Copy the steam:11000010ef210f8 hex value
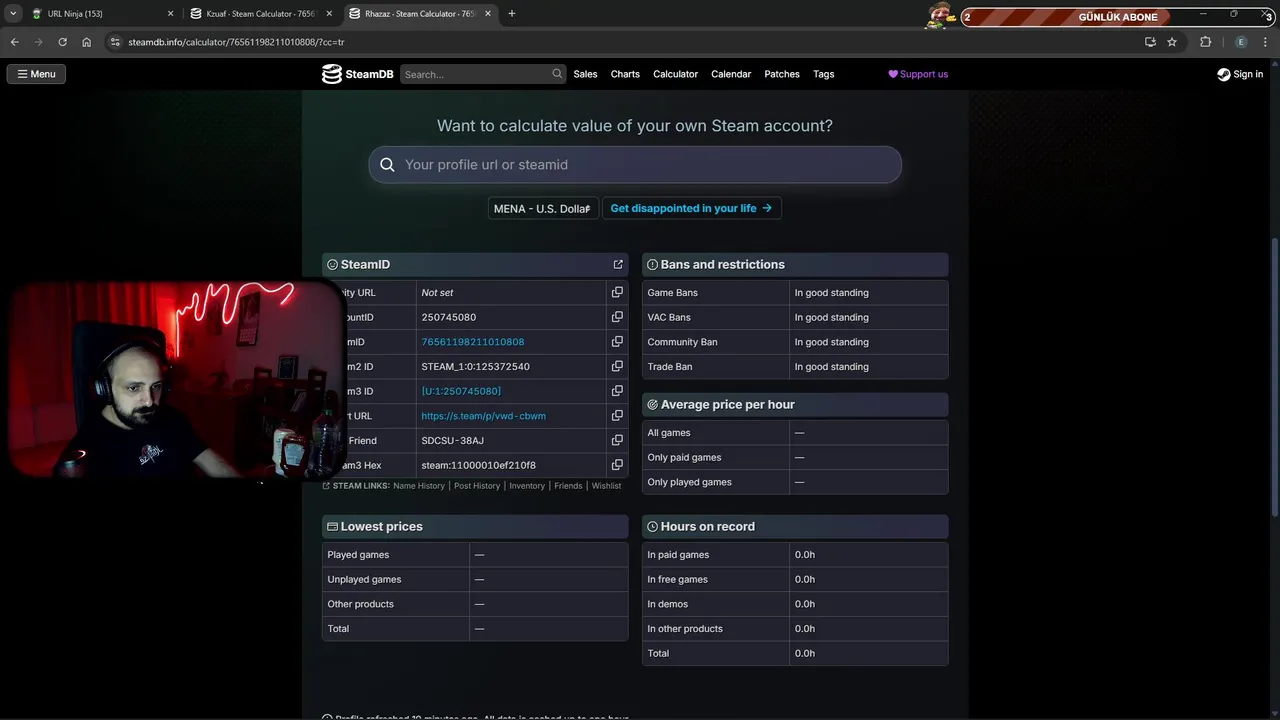The image size is (1280, 720). tap(617, 465)
